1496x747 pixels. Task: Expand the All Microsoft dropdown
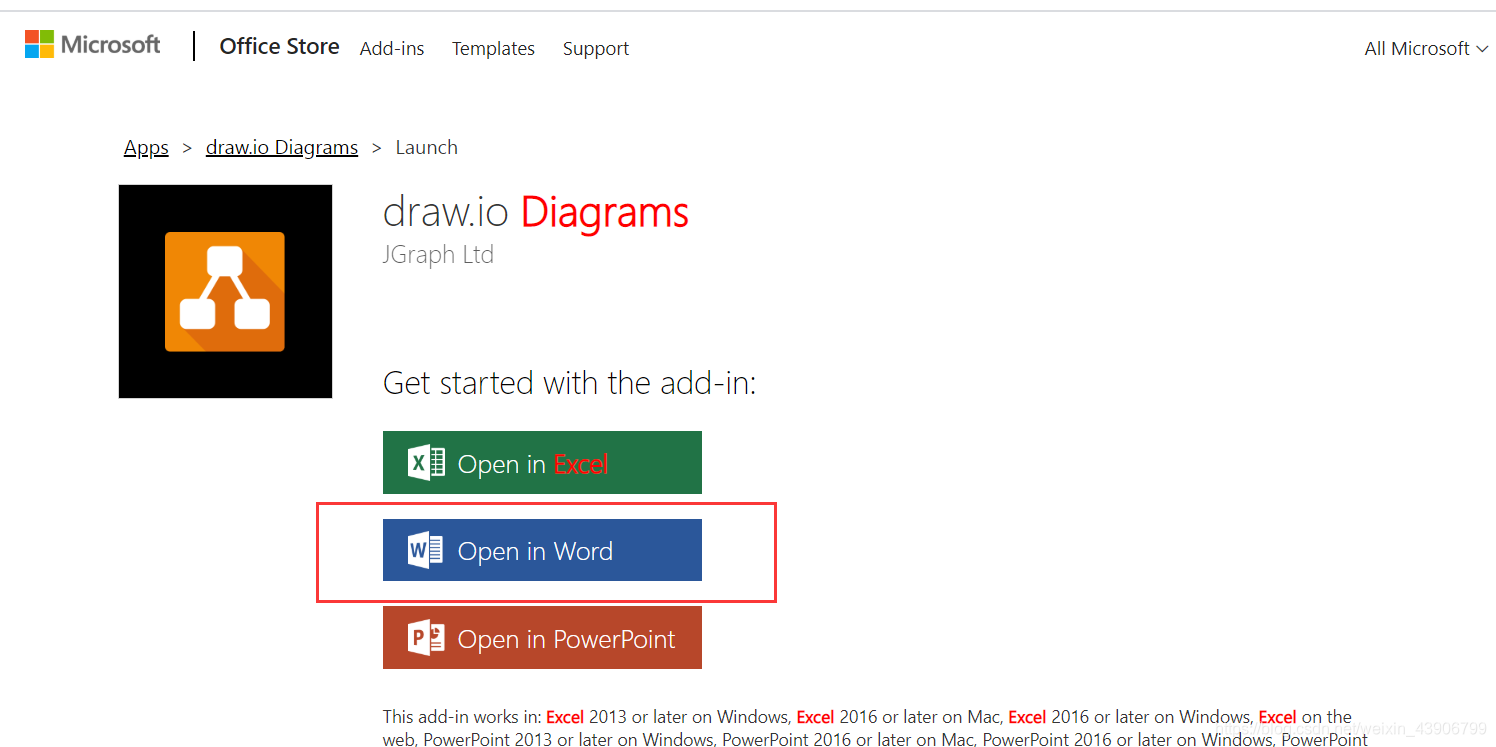[x=1426, y=48]
